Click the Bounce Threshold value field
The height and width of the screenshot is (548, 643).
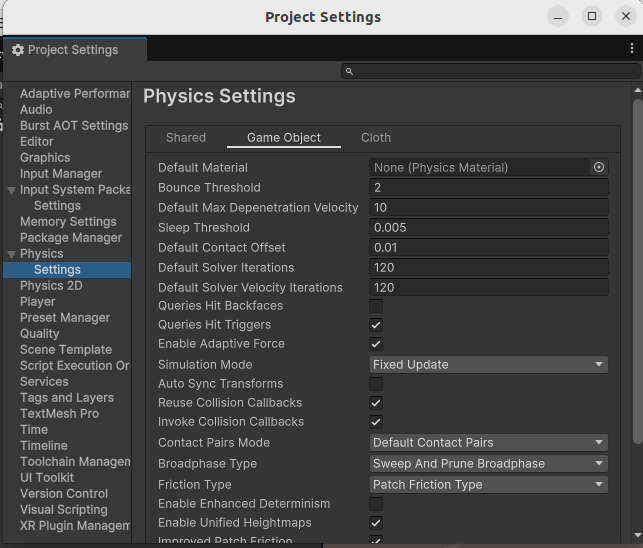coord(488,188)
